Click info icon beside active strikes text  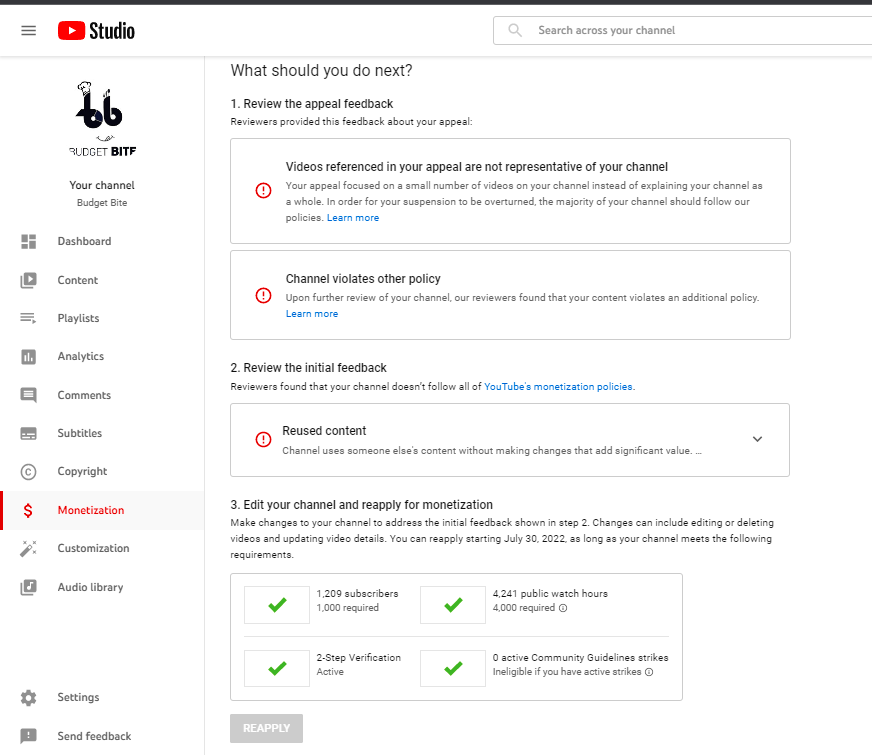[x=649, y=672]
